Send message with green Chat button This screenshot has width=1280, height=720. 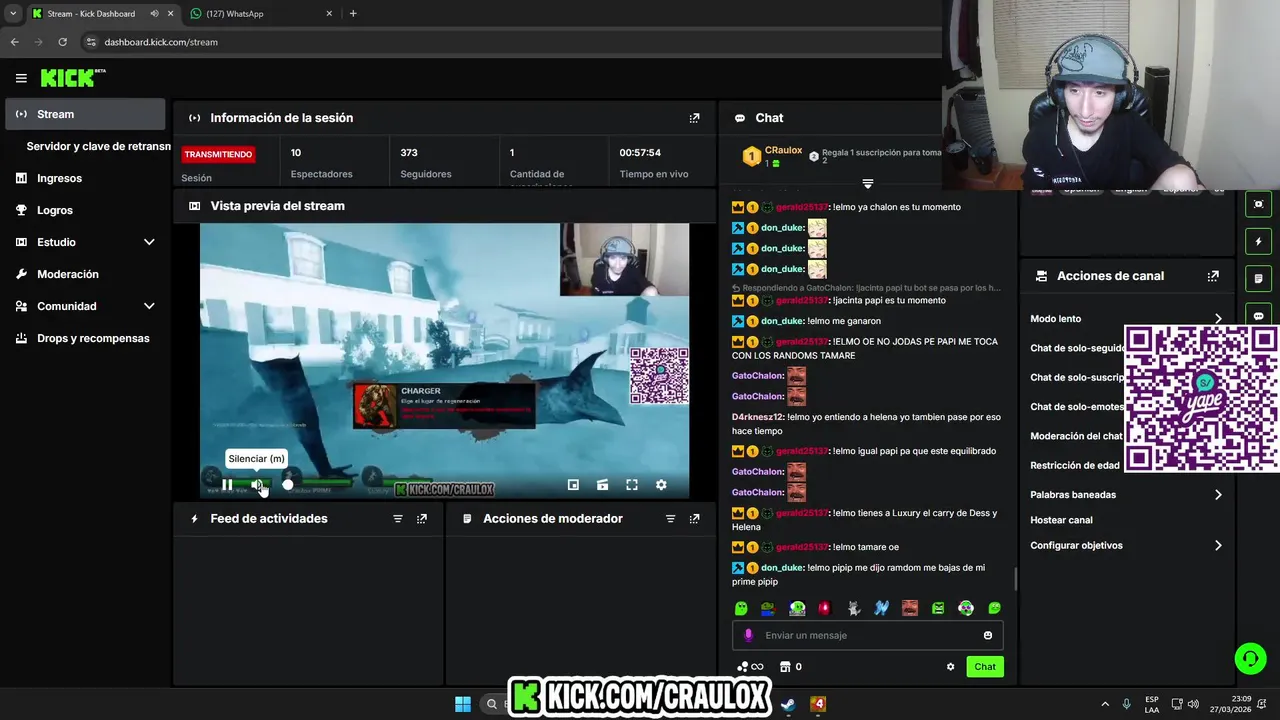pyautogui.click(x=985, y=667)
